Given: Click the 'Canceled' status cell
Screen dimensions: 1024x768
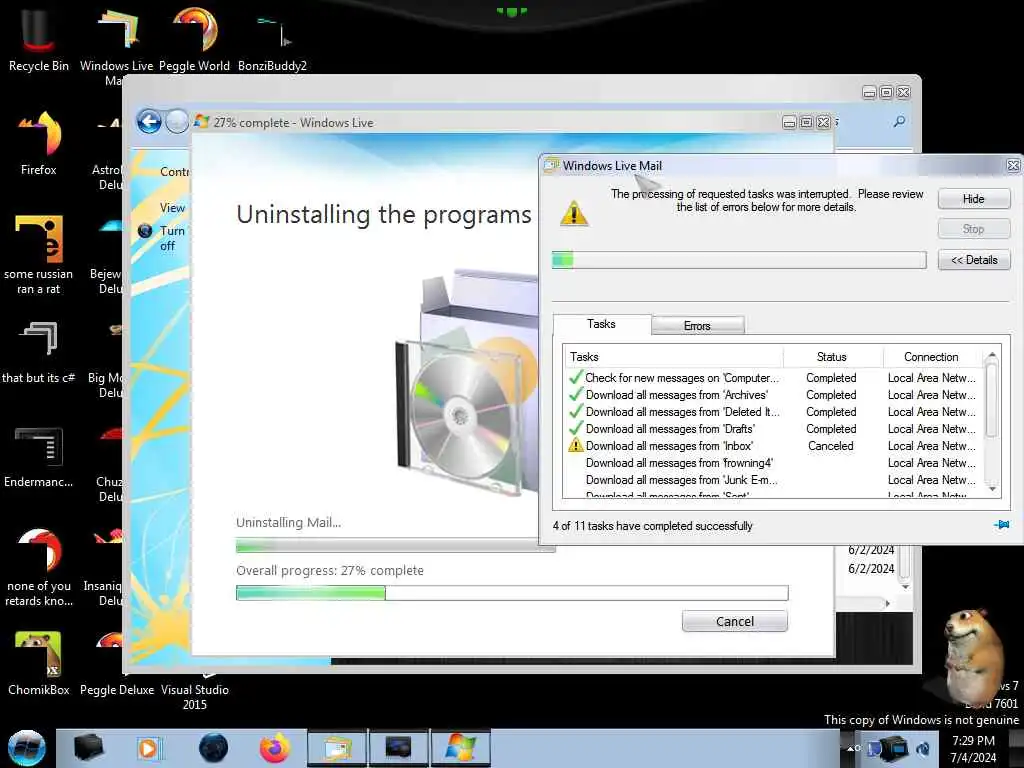Looking at the screenshot, I should [831, 445].
